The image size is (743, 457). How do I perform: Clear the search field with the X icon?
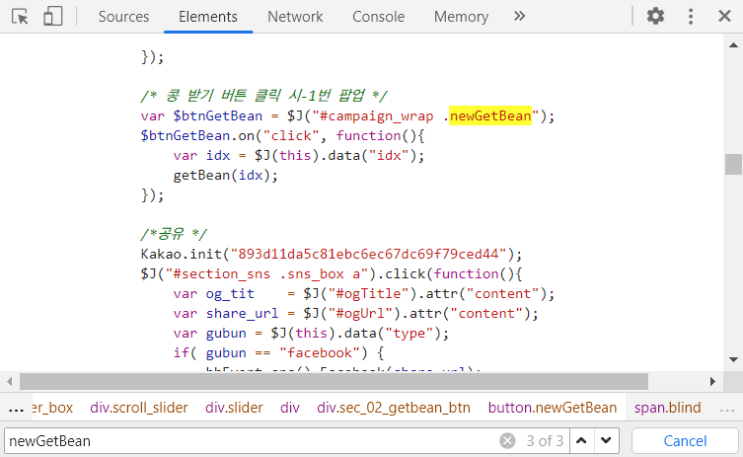507,441
